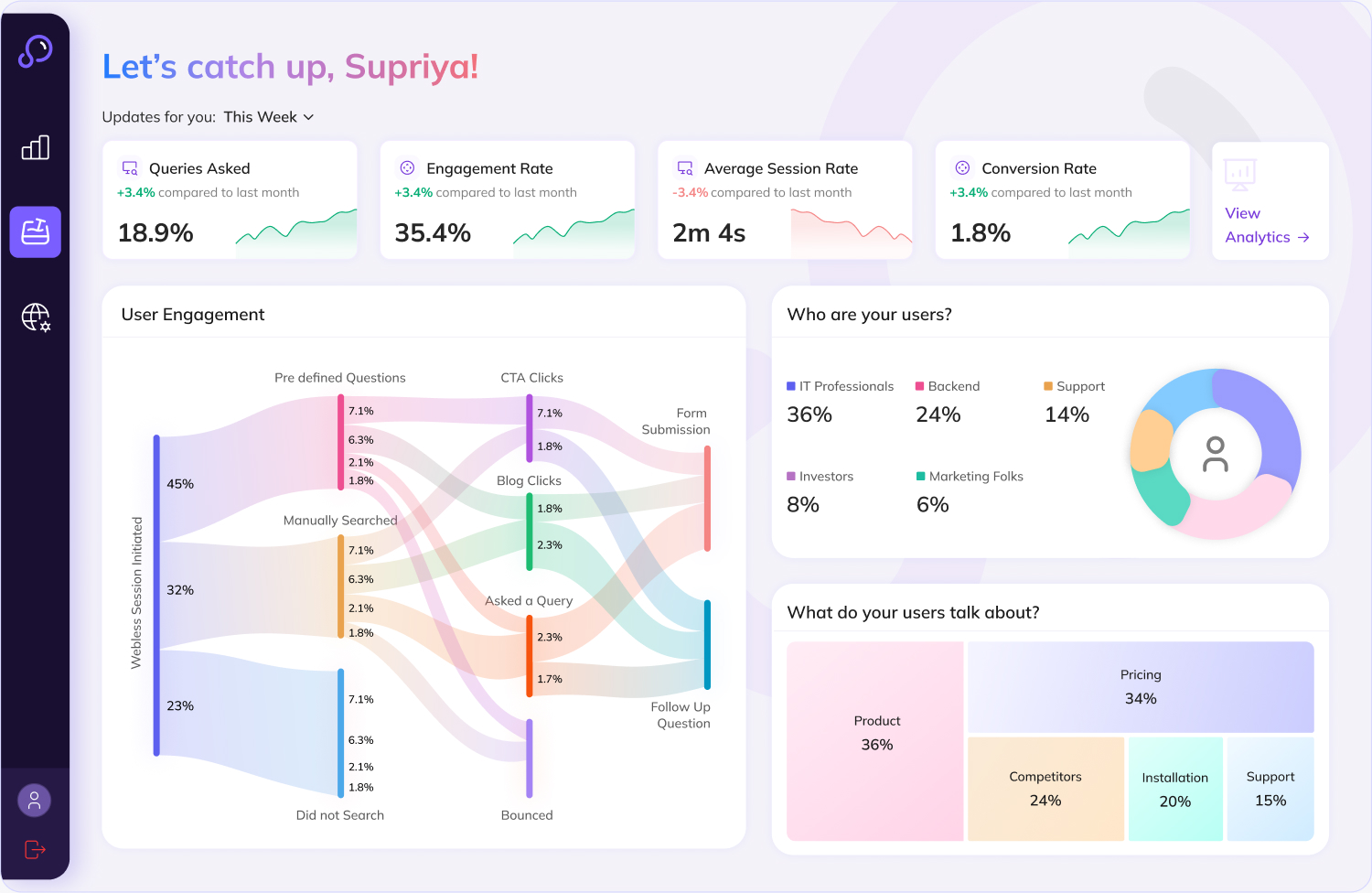Screen dimensions: 1372x893
Task: Open the profile avatar near sidebar bottom
Action: click(x=34, y=799)
